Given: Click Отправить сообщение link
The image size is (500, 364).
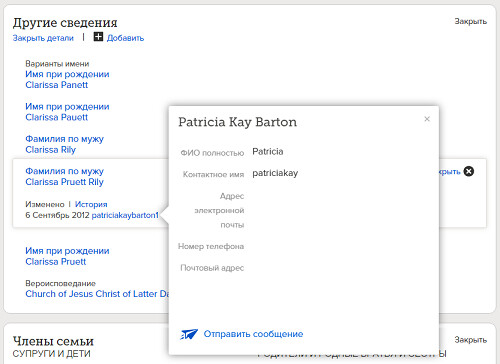Looking at the screenshot, I should pos(253,334).
